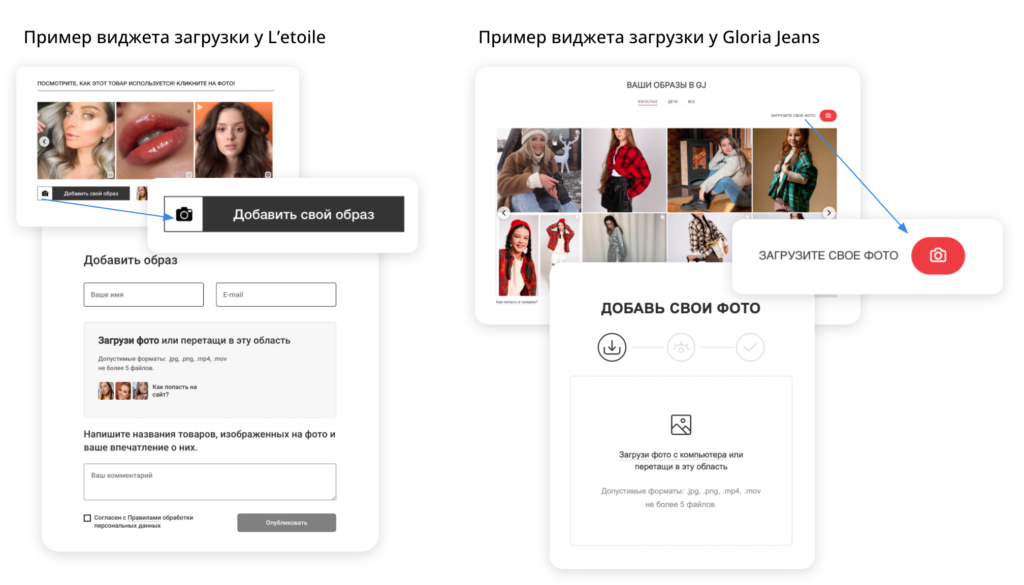This screenshot has width=1024, height=585.
Task: Click the previous arrow on the L'etoile photo carousel
Action: pos(44,141)
